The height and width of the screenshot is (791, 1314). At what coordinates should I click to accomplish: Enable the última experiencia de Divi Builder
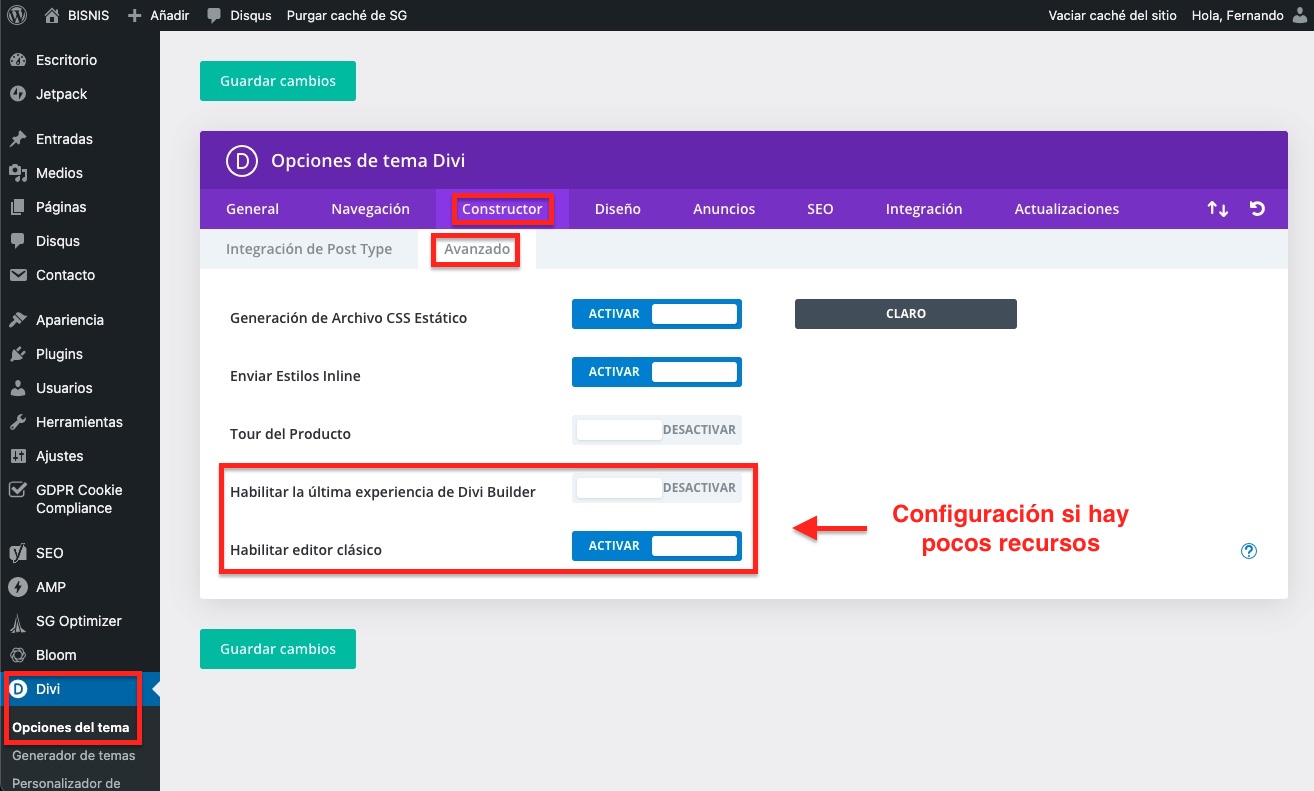pos(656,488)
